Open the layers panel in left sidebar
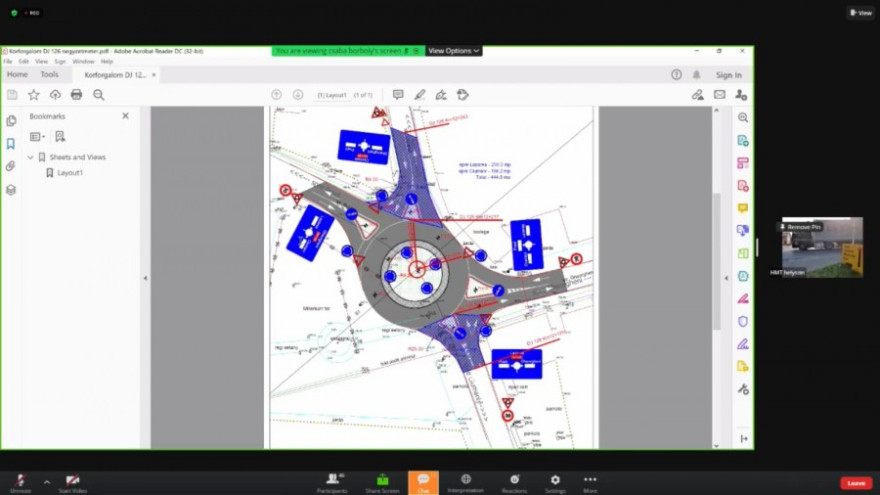The height and width of the screenshot is (495, 880). 11,189
